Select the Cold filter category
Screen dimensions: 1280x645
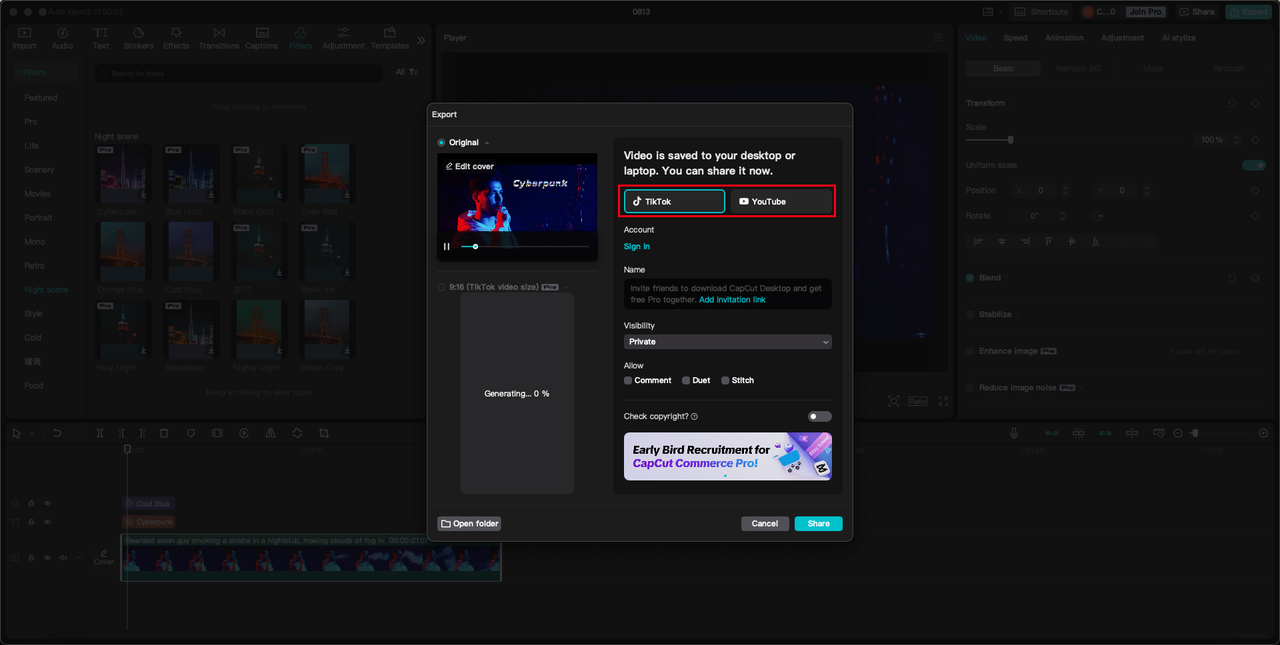[x=35, y=337]
